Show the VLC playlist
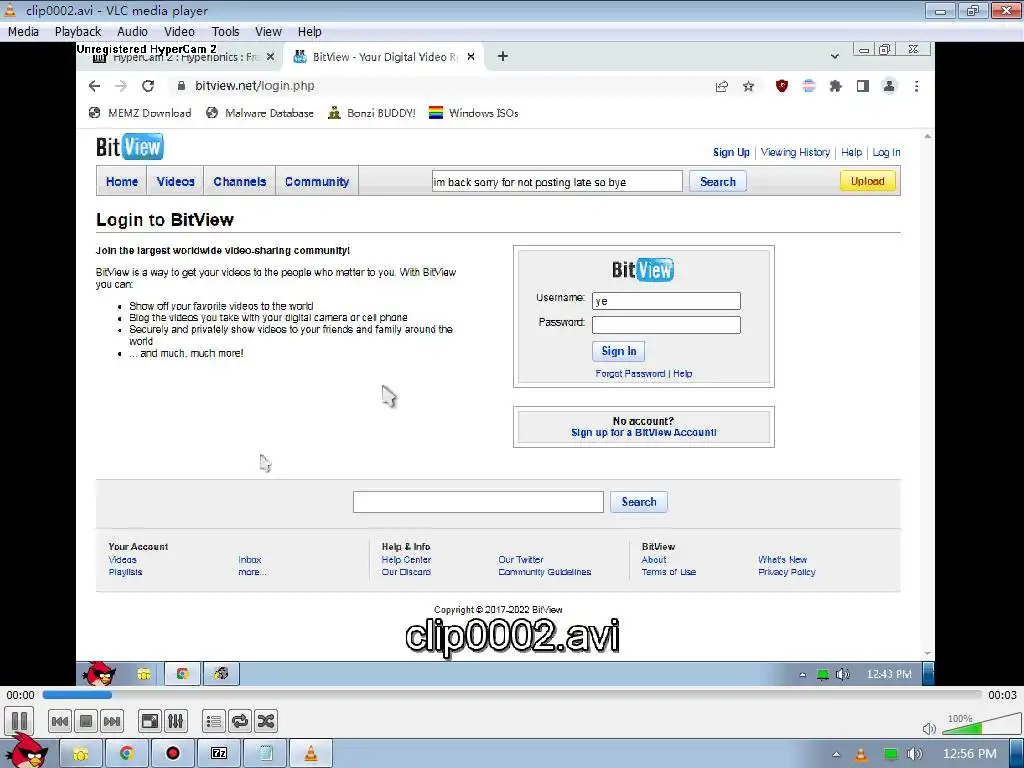The width and height of the screenshot is (1024, 768). (x=214, y=722)
